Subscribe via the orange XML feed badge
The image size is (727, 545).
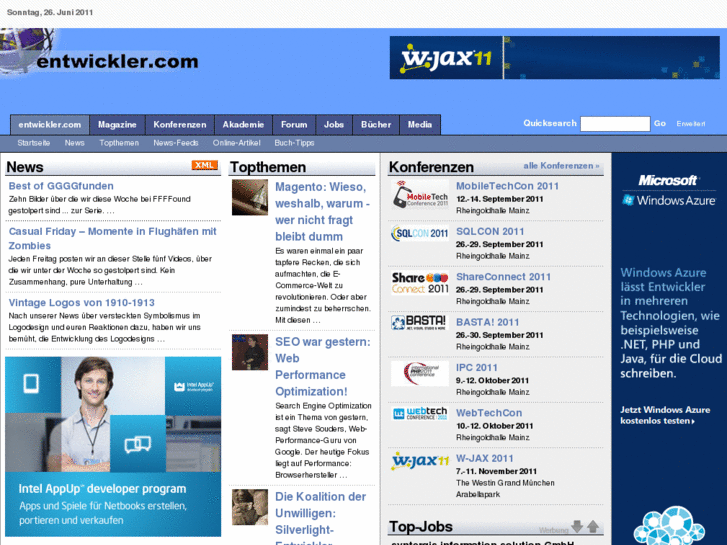(x=204, y=165)
